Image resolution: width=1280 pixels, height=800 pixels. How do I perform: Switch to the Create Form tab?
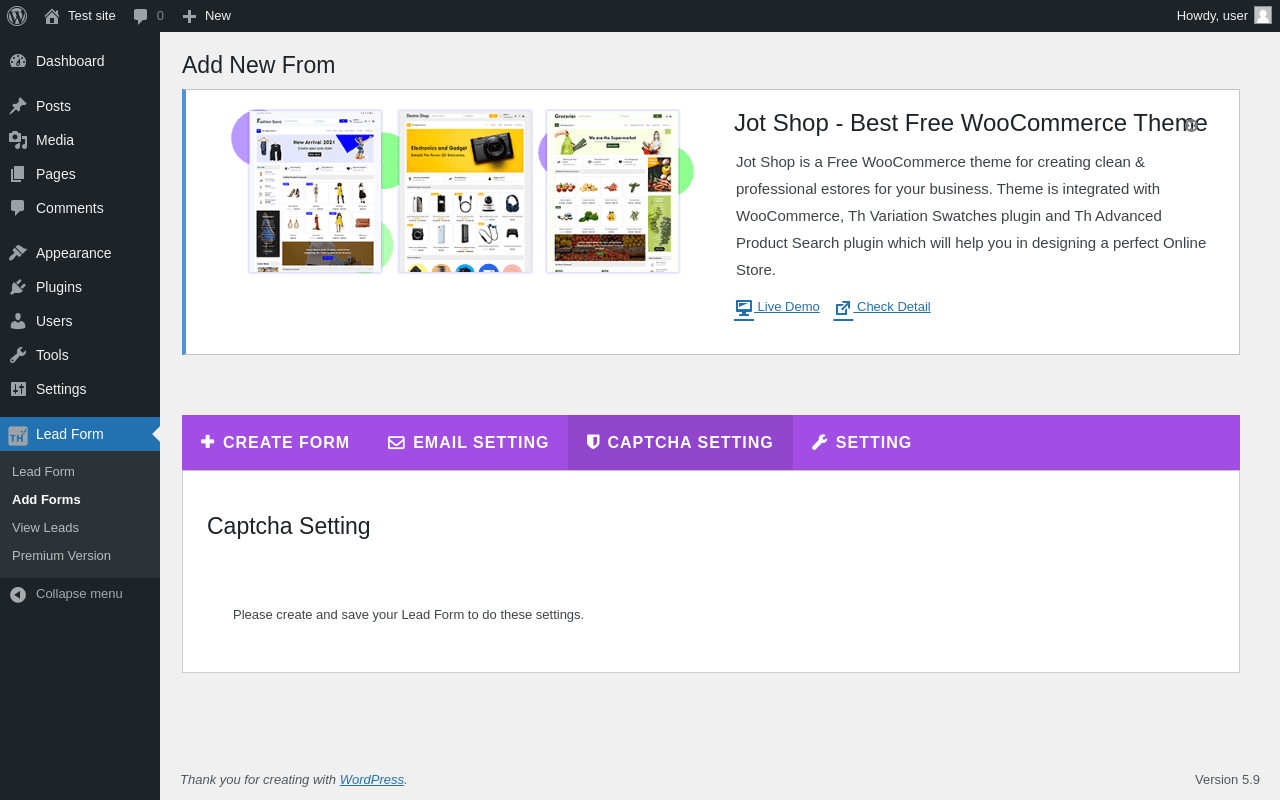(275, 443)
